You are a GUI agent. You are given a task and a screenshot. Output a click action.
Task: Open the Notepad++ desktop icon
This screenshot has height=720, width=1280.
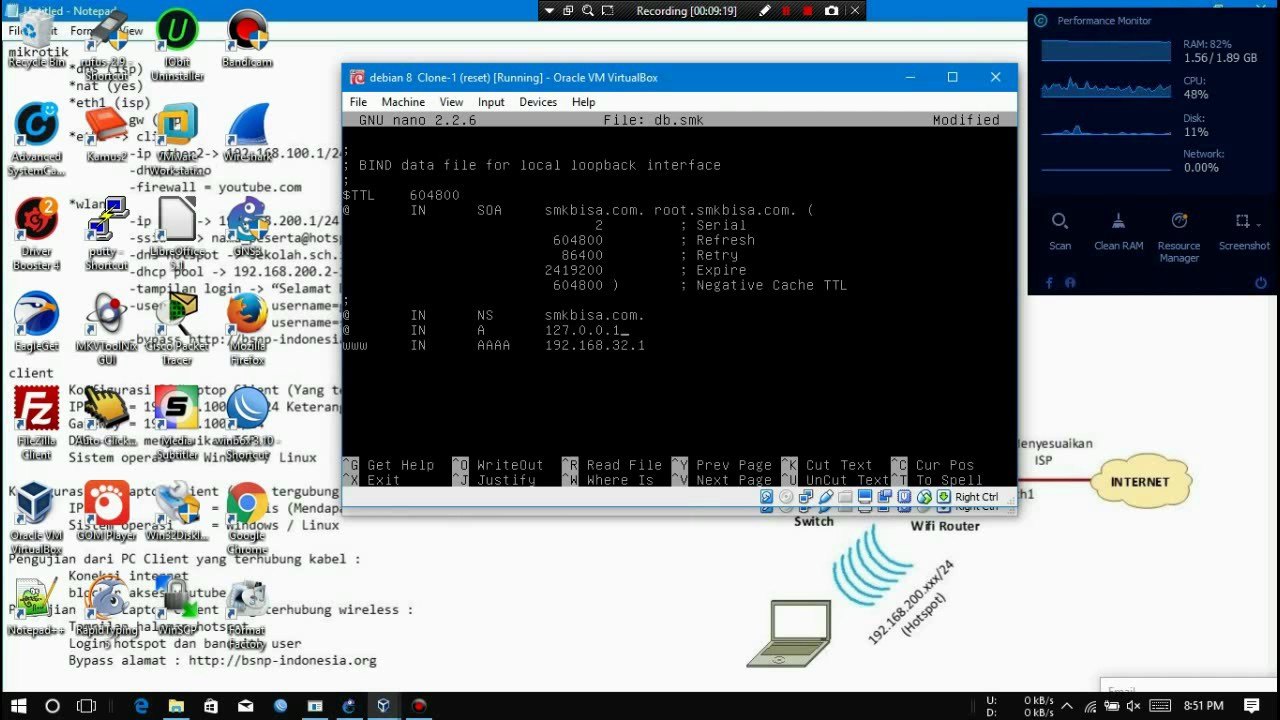pos(36,606)
